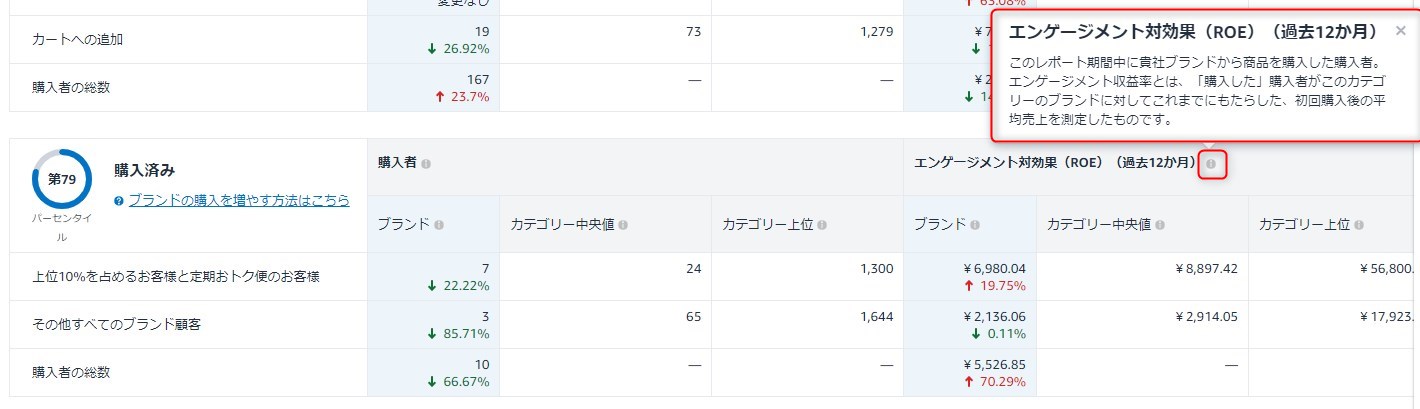This screenshot has height=409, width=1420.
Task: Click the 167 total buyers value cell
Action: pyautogui.click(x=433, y=87)
